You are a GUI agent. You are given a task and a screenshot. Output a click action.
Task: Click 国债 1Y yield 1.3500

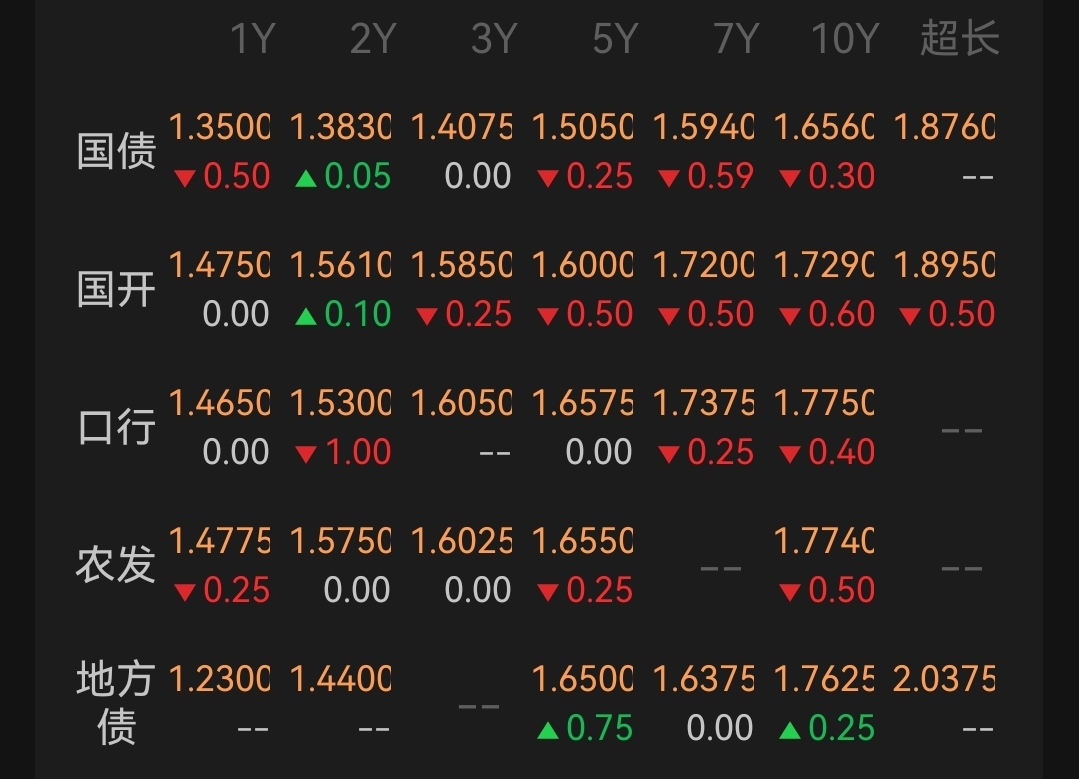pos(220,127)
